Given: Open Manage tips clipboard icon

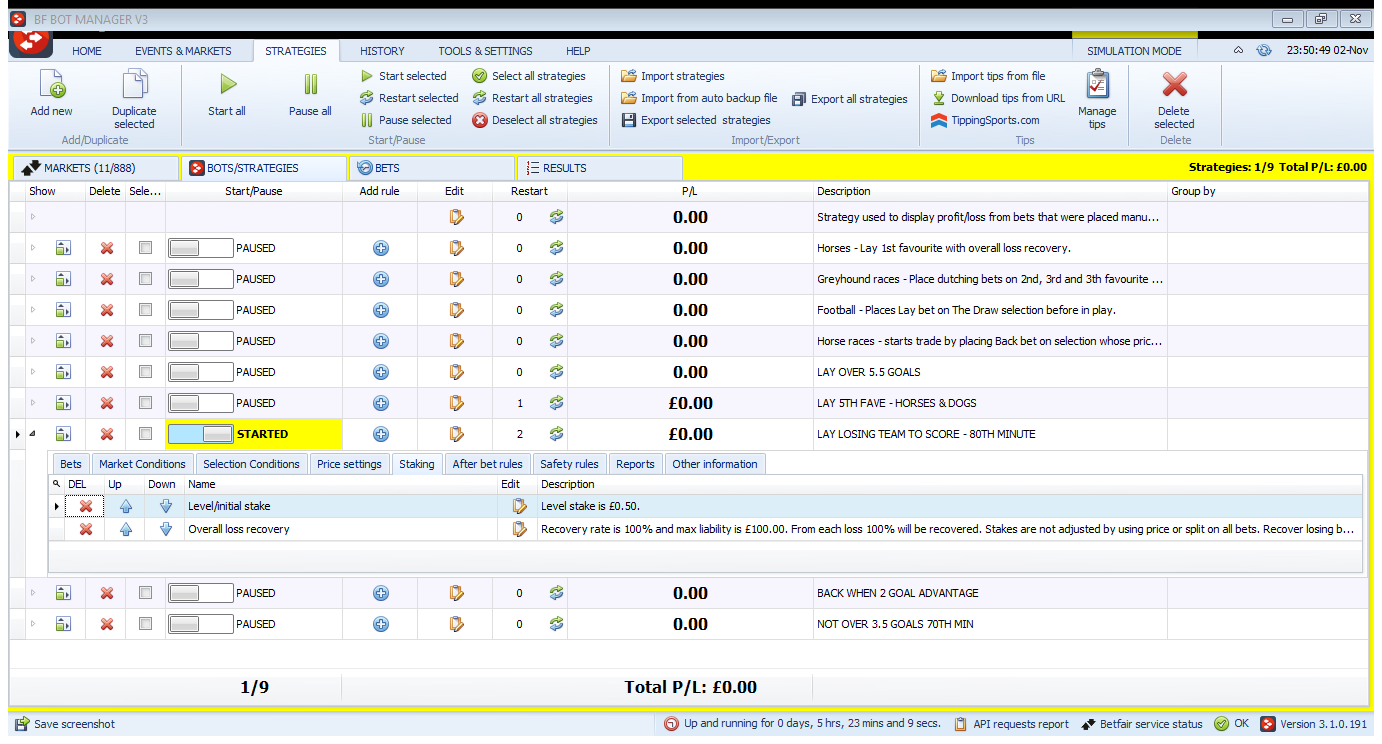Looking at the screenshot, I should tap(1097, 84).
